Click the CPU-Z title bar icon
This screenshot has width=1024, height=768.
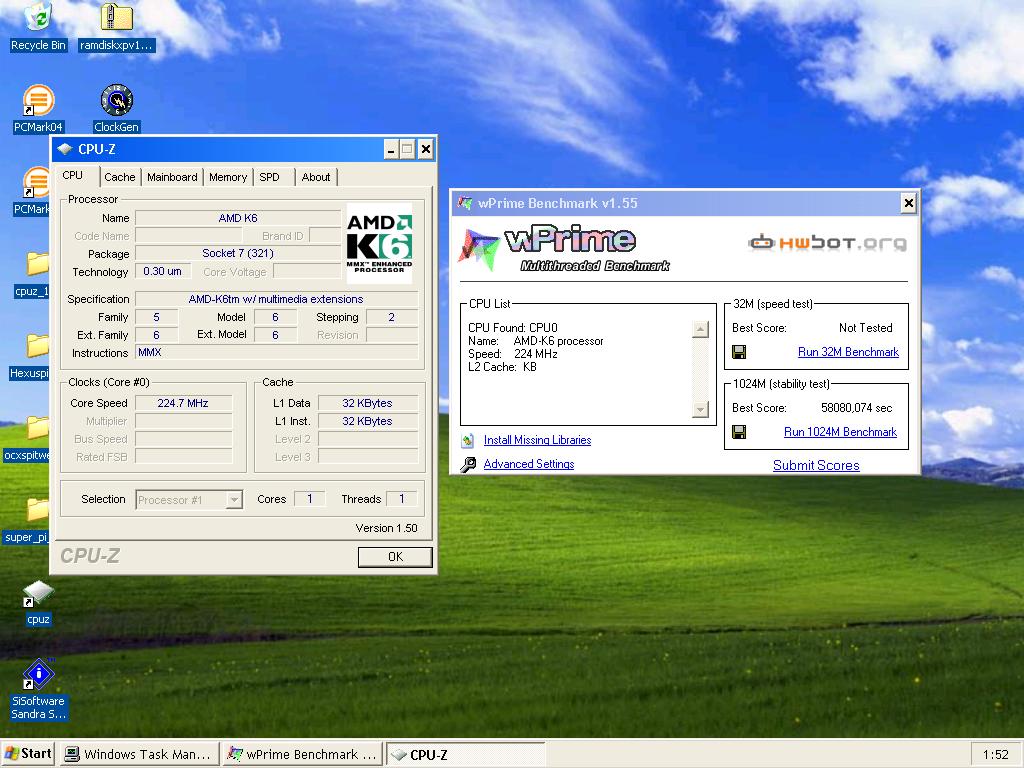pyautogui.click(x=65, y=149)
